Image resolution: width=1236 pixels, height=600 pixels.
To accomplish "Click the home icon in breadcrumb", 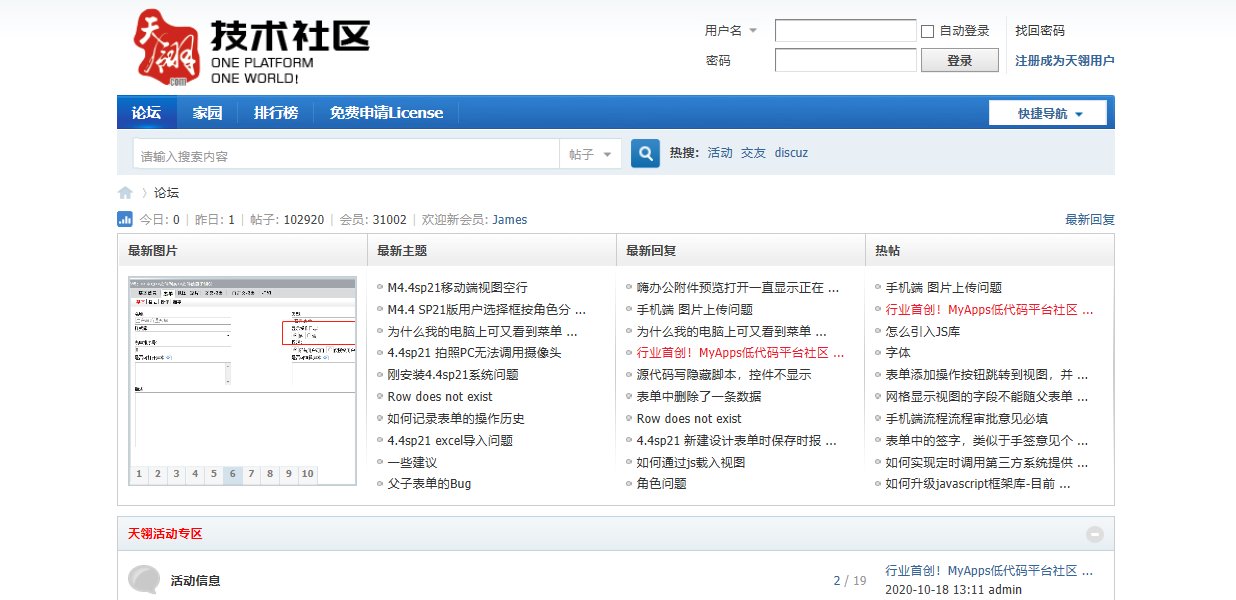I will [x=125, y=193].
